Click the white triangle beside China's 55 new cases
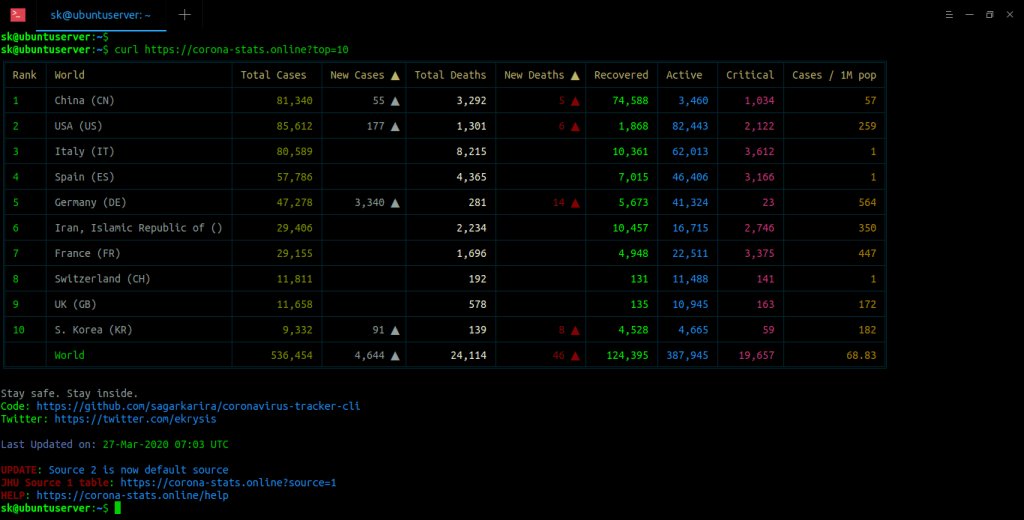This screenshot has height=520, width=1024. [395, 101]
